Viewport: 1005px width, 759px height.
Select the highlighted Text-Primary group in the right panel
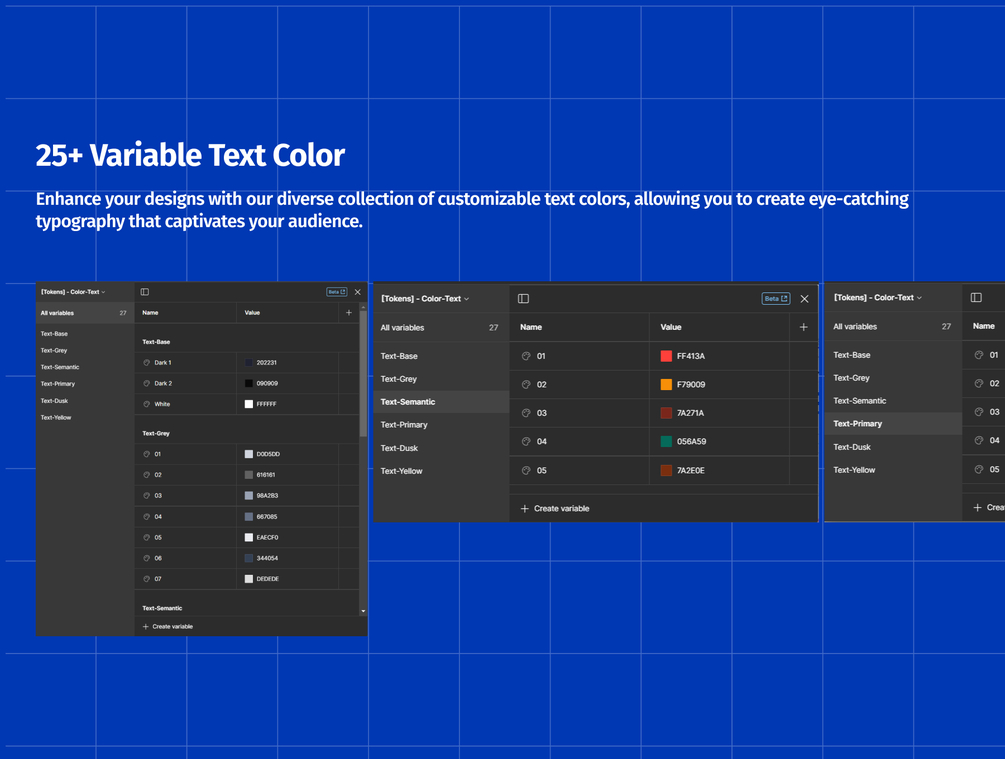[x=858, y=424]
